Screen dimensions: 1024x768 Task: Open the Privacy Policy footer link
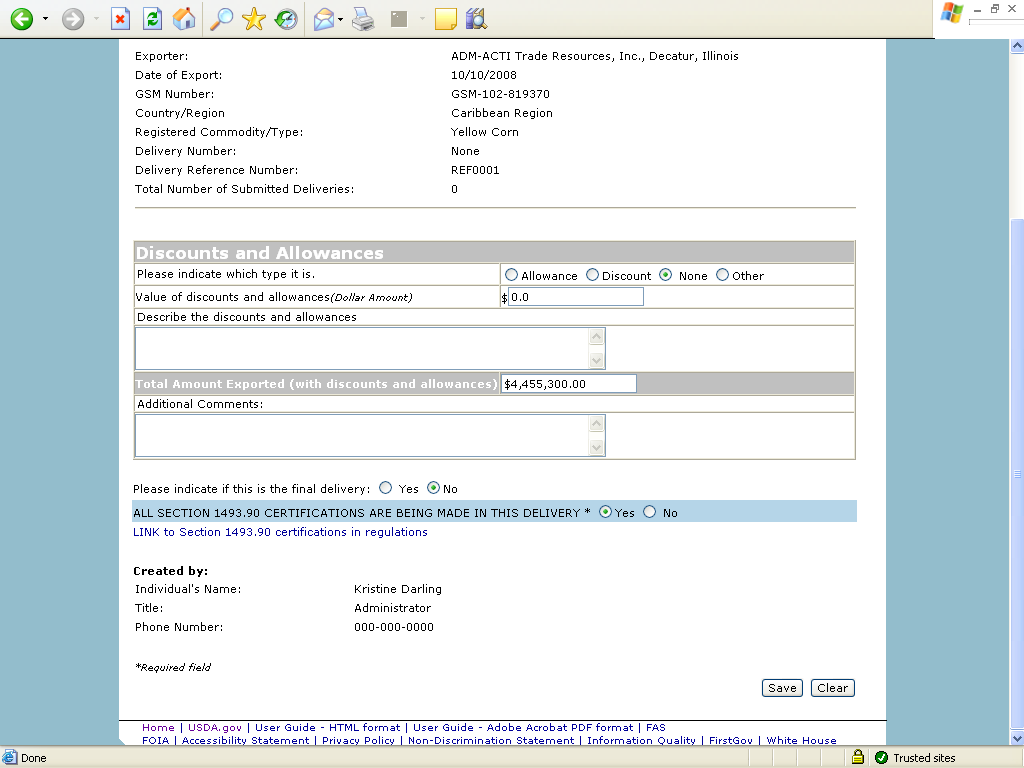(x=358, y=741)
